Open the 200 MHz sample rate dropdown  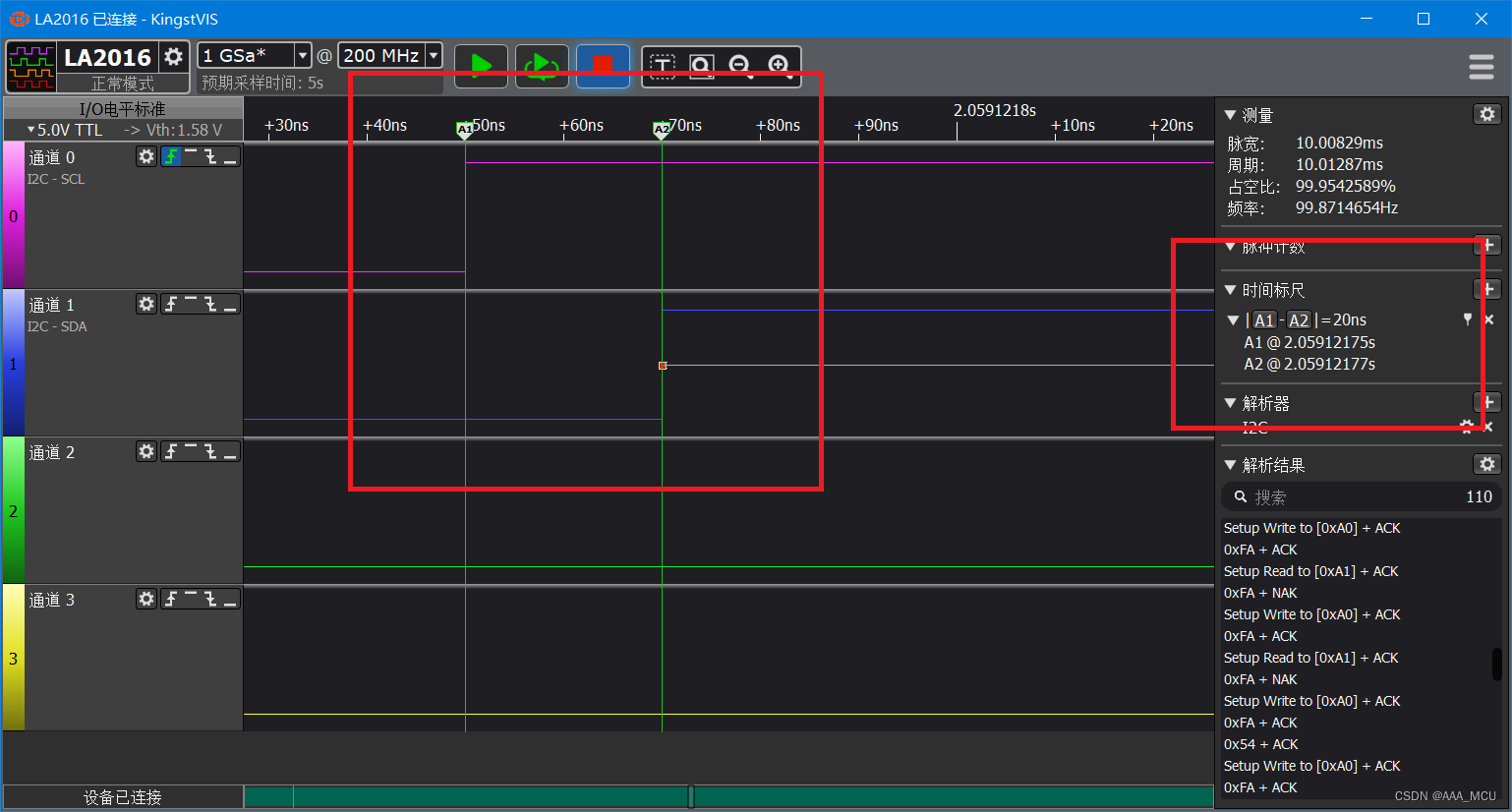tap(434, 56)
